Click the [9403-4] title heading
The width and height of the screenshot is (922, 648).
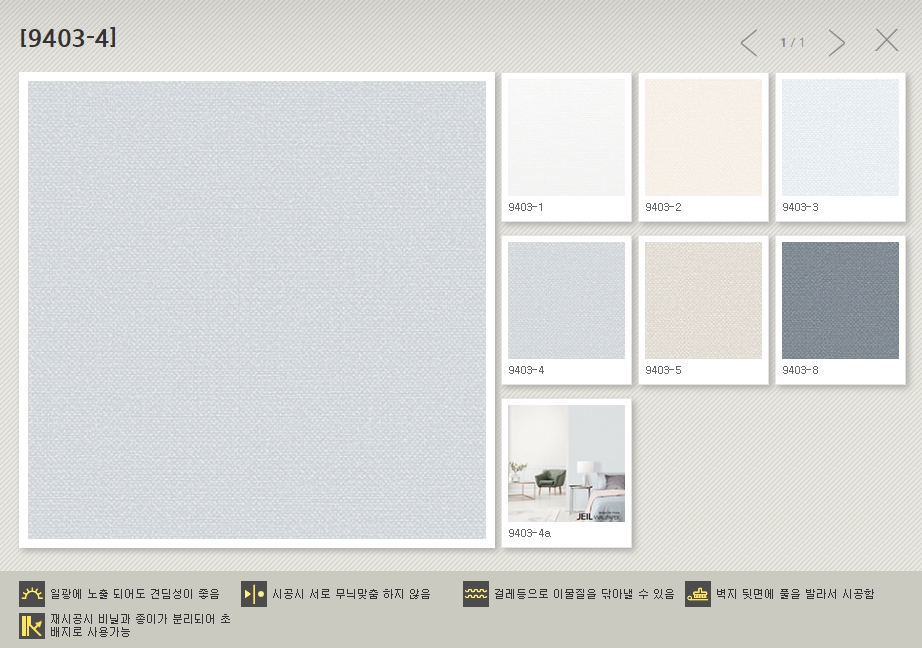(68, 38)
